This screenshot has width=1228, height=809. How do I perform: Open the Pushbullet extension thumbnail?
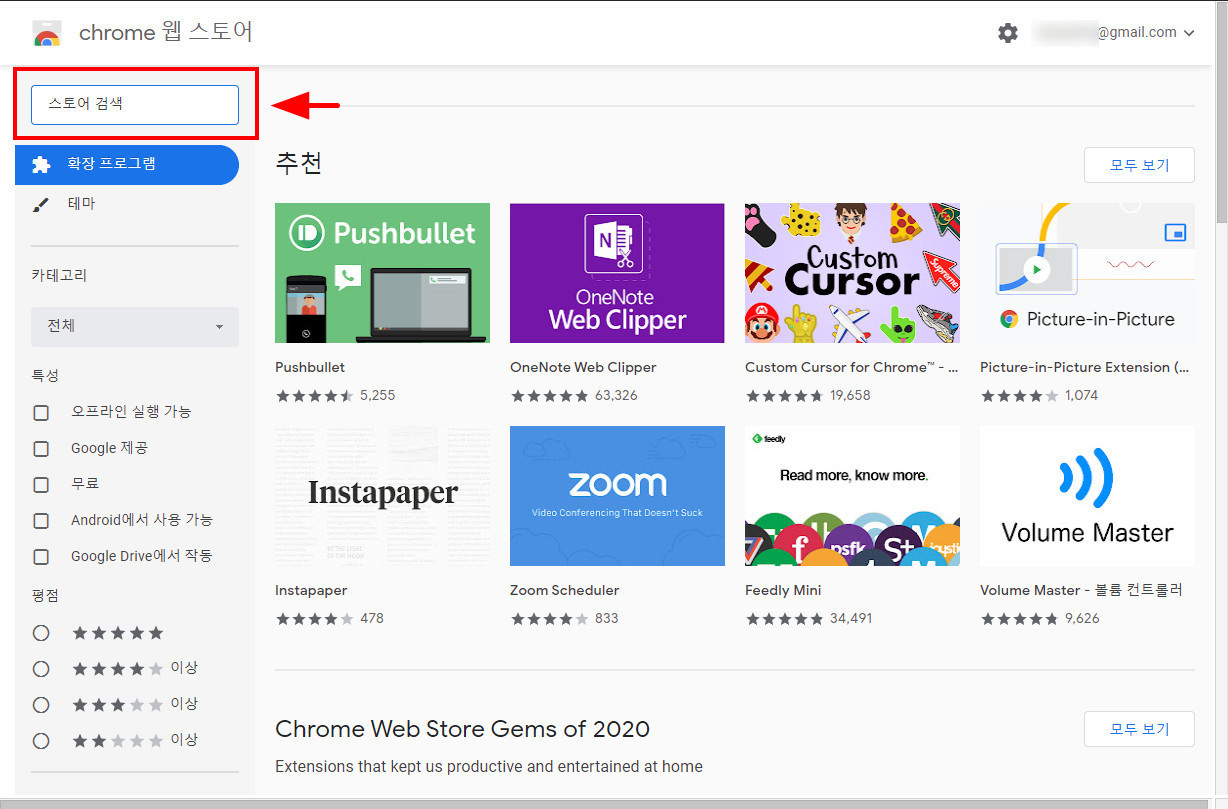pos(382,273)
